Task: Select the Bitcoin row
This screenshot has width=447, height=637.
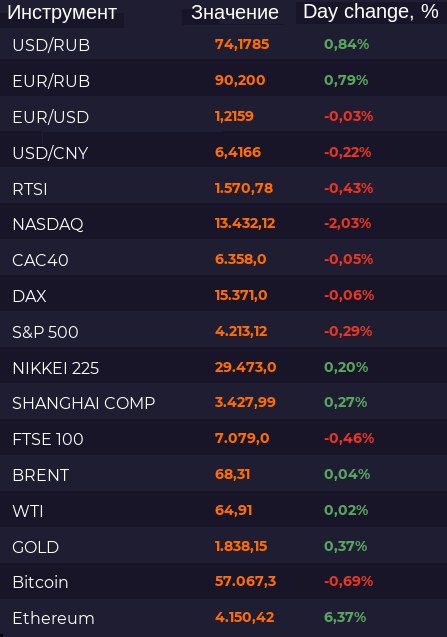Action: click(224, 582)
